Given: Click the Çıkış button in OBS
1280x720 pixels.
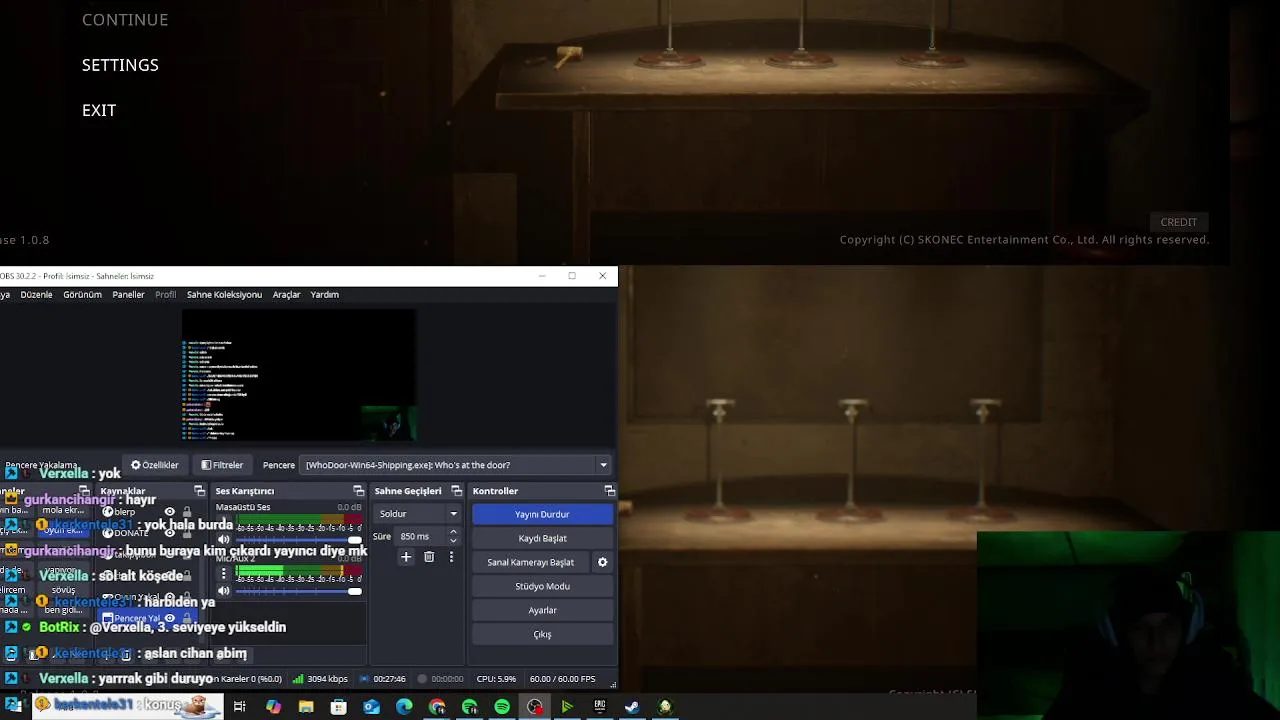Looking at the screenshot, I should coord(542,634).
